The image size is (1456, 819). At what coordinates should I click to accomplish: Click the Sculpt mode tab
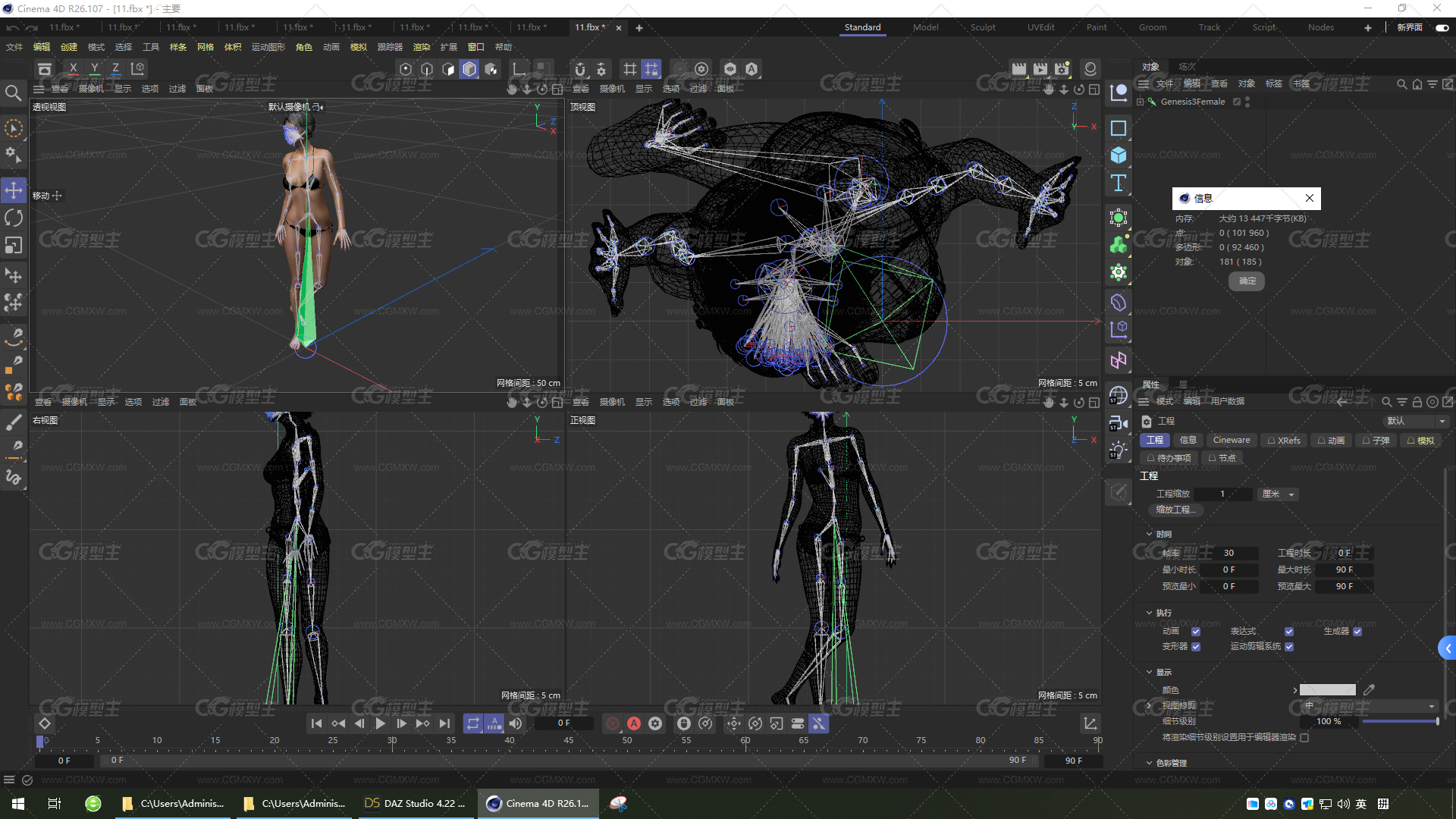click(x=981, y=27)
